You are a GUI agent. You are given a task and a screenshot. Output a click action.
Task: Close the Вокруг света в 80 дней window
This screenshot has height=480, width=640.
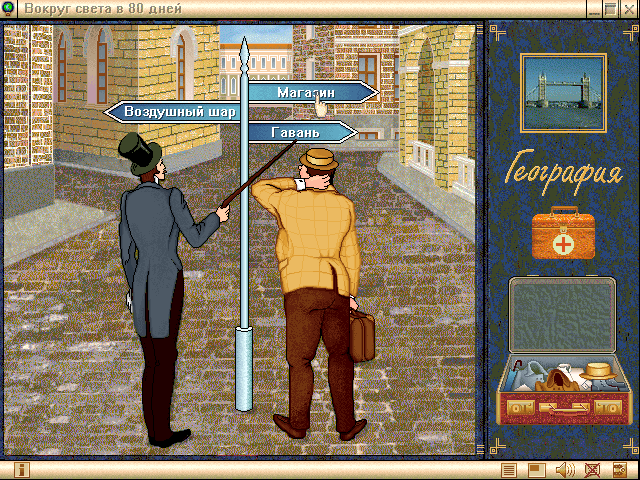pos(629,9)
